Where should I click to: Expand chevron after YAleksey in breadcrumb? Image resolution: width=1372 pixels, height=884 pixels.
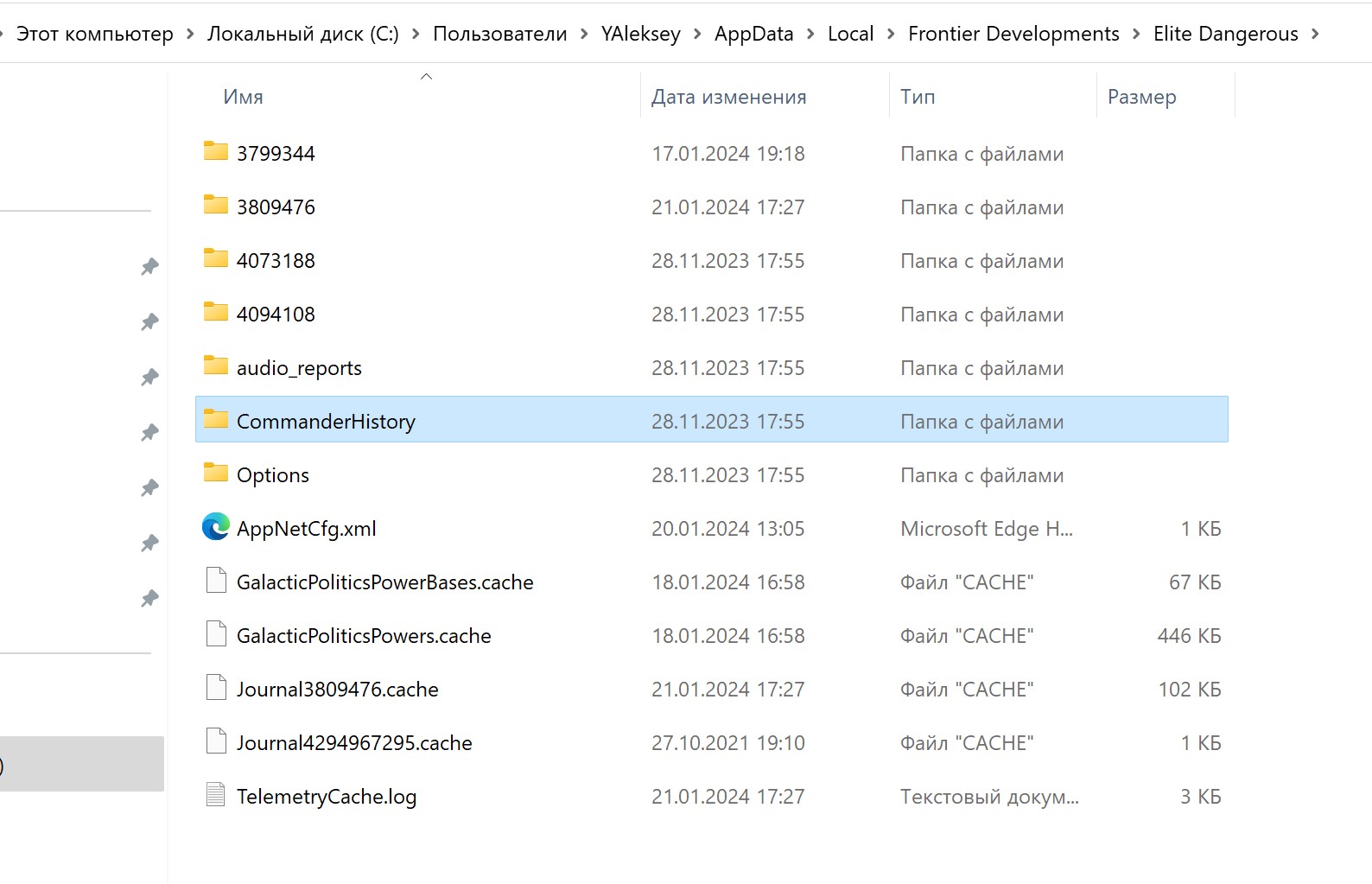pos(697,34)
